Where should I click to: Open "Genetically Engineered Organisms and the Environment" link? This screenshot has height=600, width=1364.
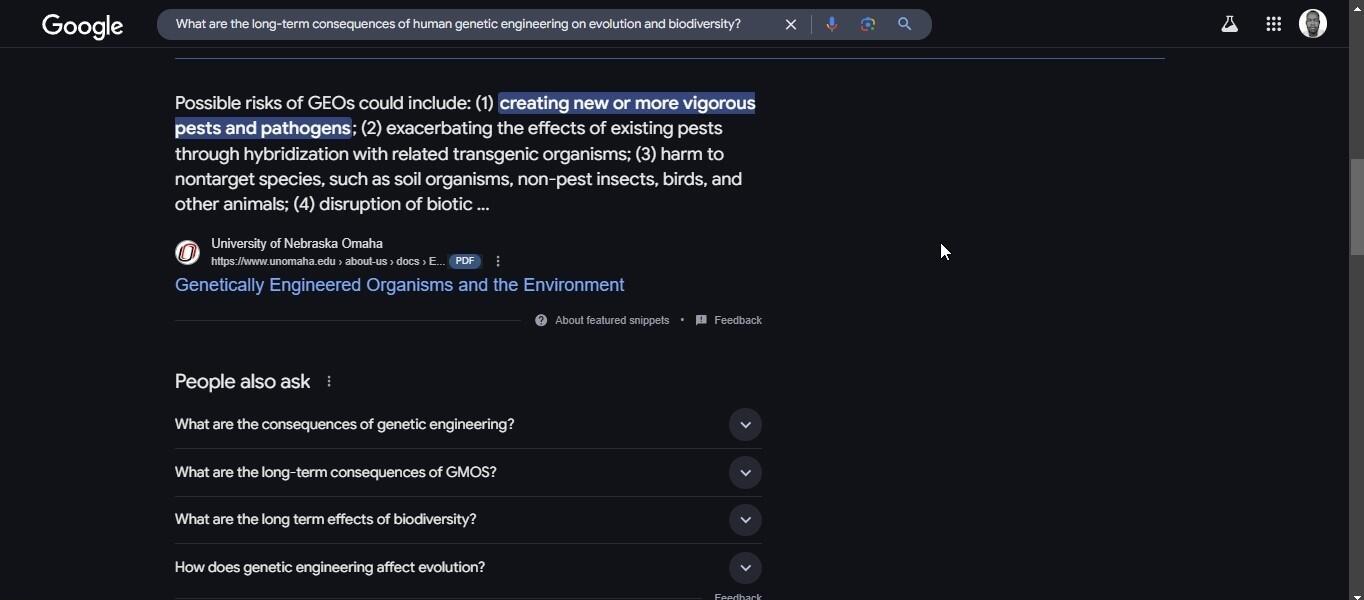(399, 285)
